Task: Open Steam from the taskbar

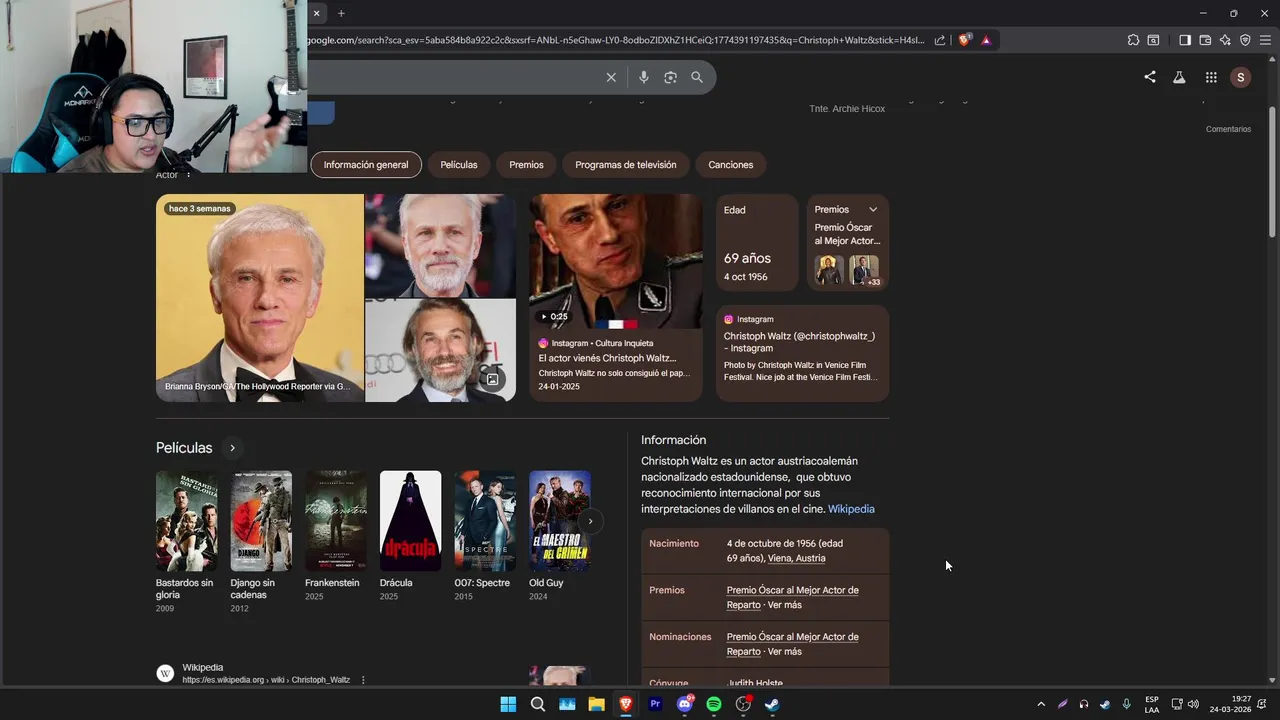Action: point(772,704)
